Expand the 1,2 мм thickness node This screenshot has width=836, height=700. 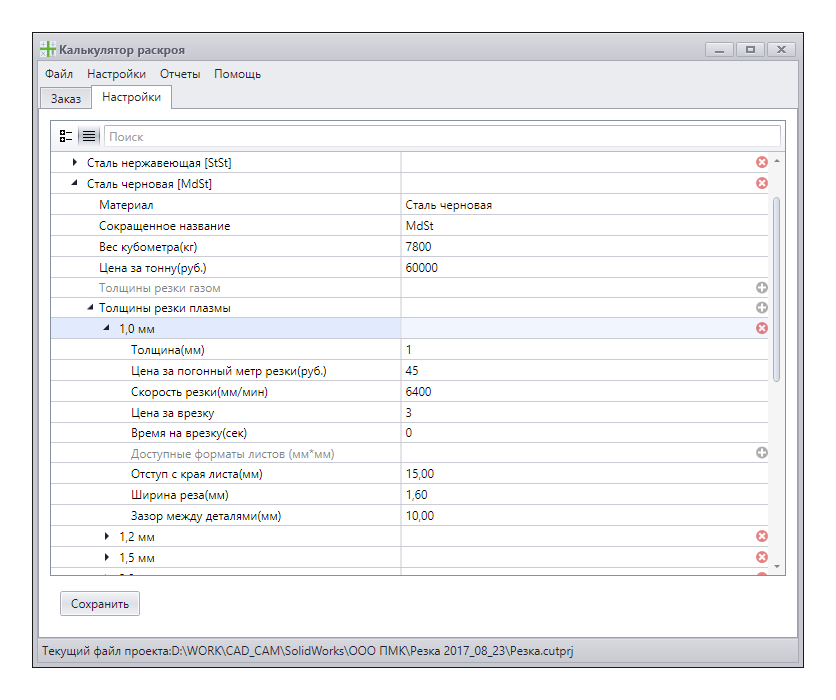tap(107, 536)
